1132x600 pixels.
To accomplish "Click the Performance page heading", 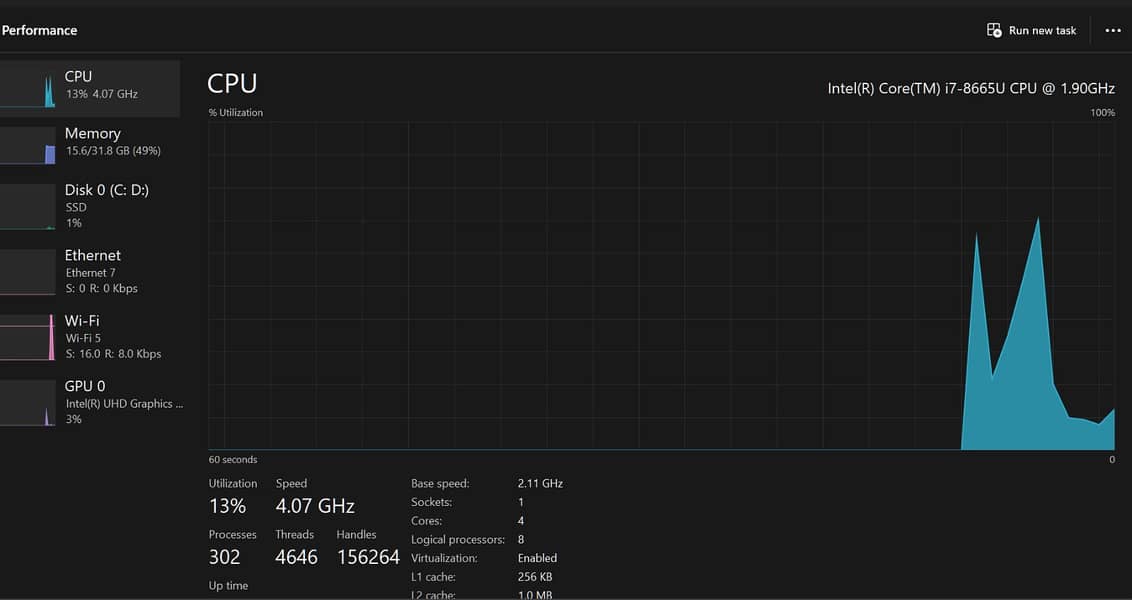I will pos(40,30).
